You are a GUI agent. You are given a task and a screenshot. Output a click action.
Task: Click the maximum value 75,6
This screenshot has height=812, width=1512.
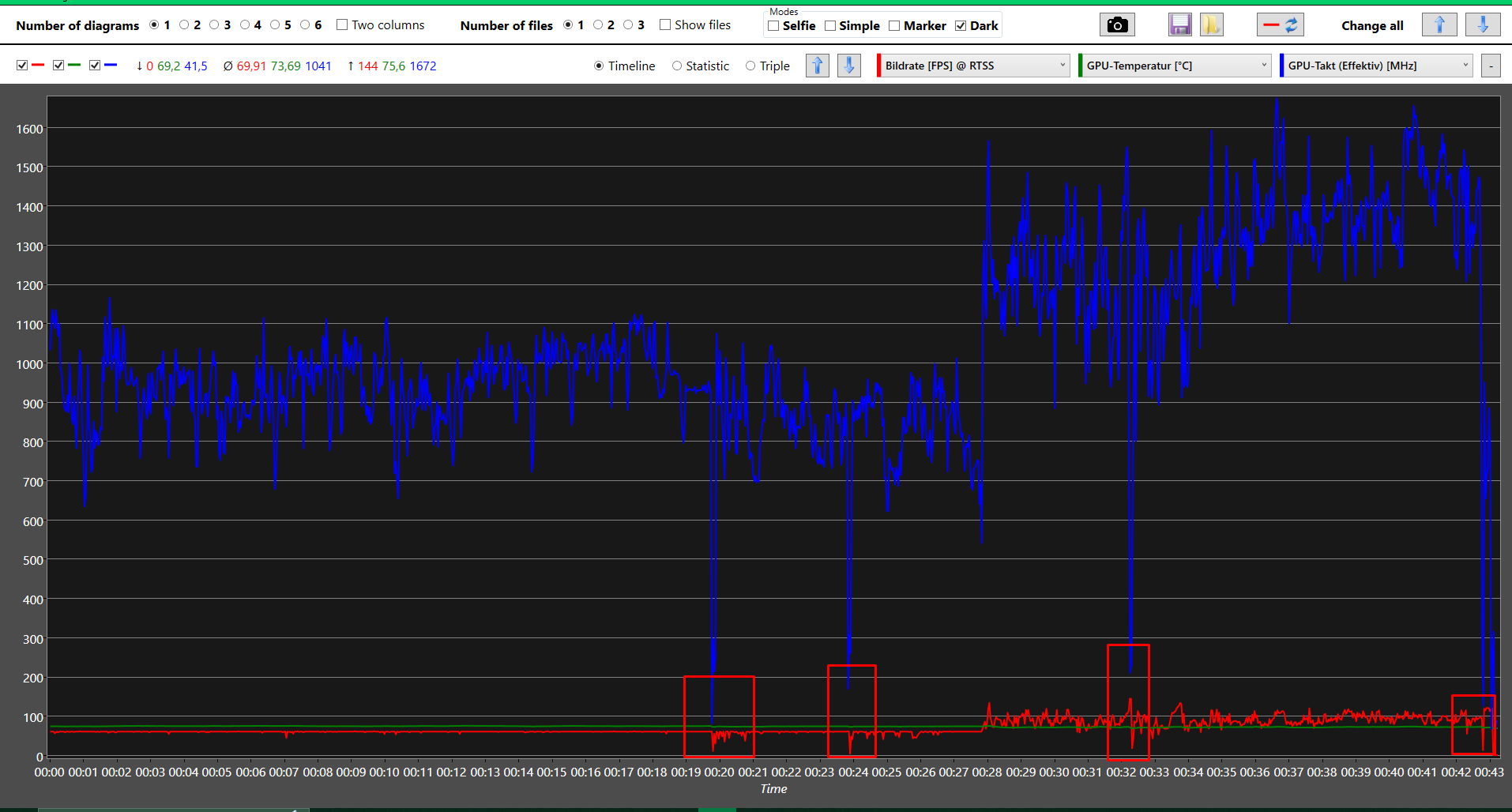click(x=394, y=66)
